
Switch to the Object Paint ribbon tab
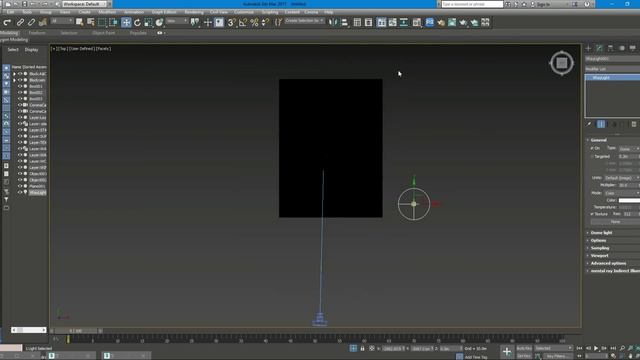[104, 33]
